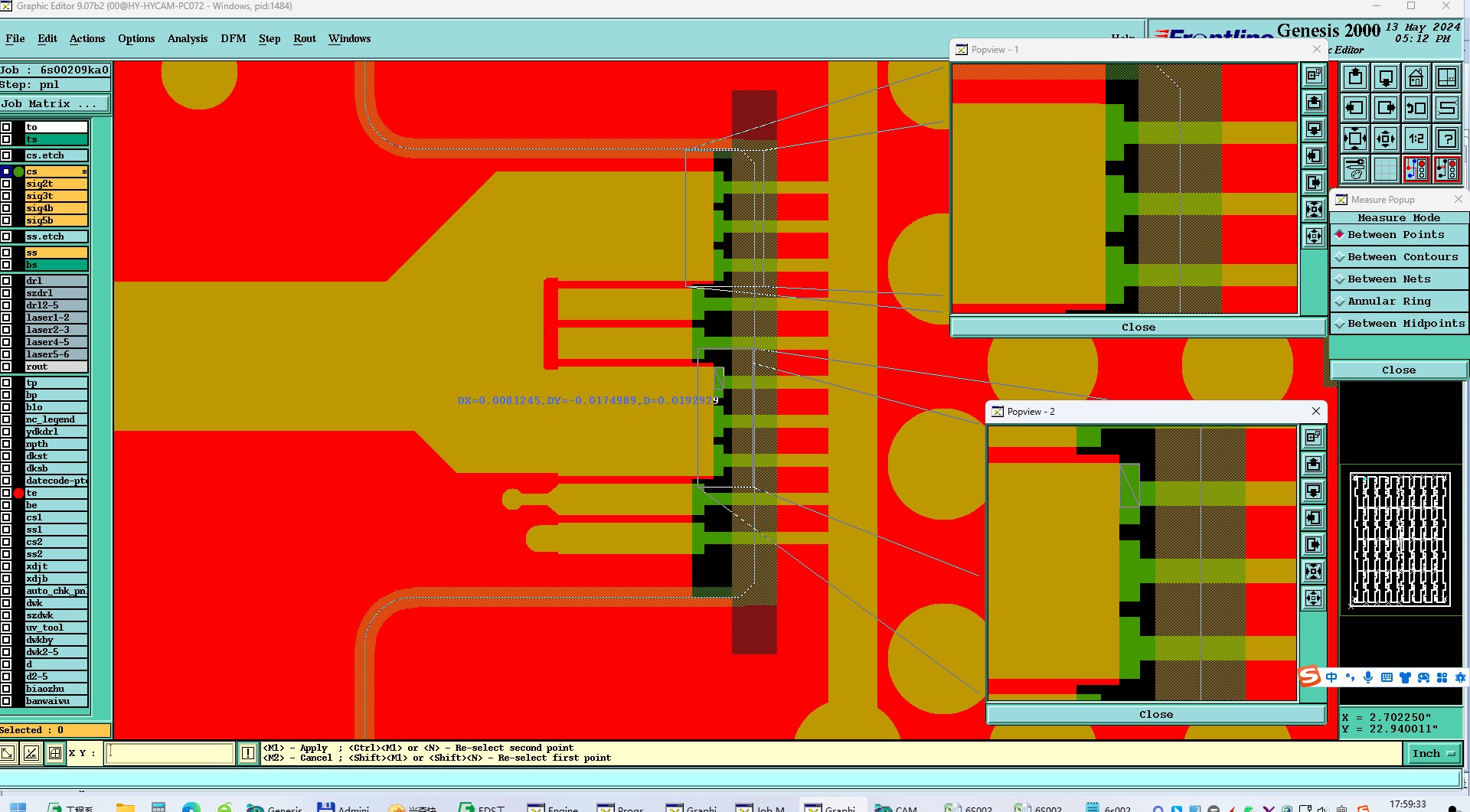Viewport: 1470px width, 812px height.
Task: Open Windows Start button on taskbar
Action: (17, 808)
